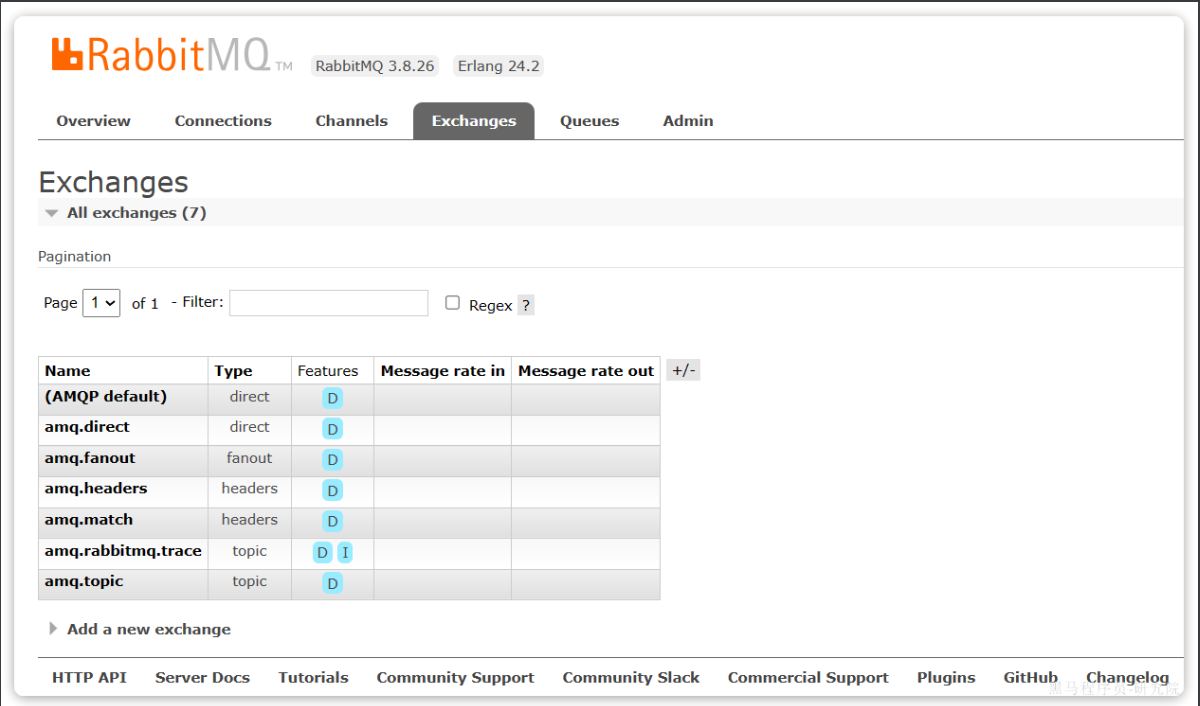
Task: Open the amq.match exchange
Action: click(89, 519)
